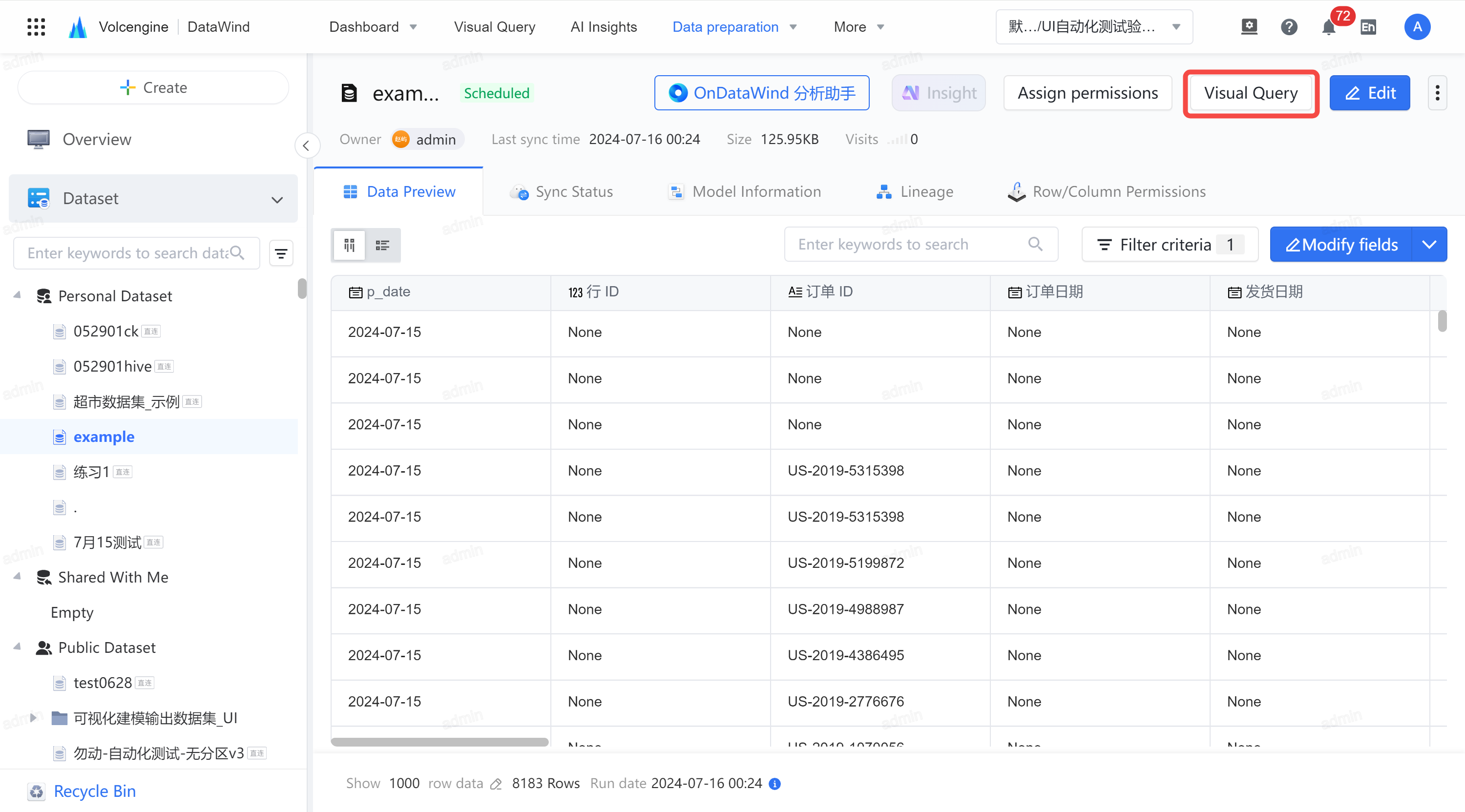Click the example dataset file icon

(x=59, y=437)
